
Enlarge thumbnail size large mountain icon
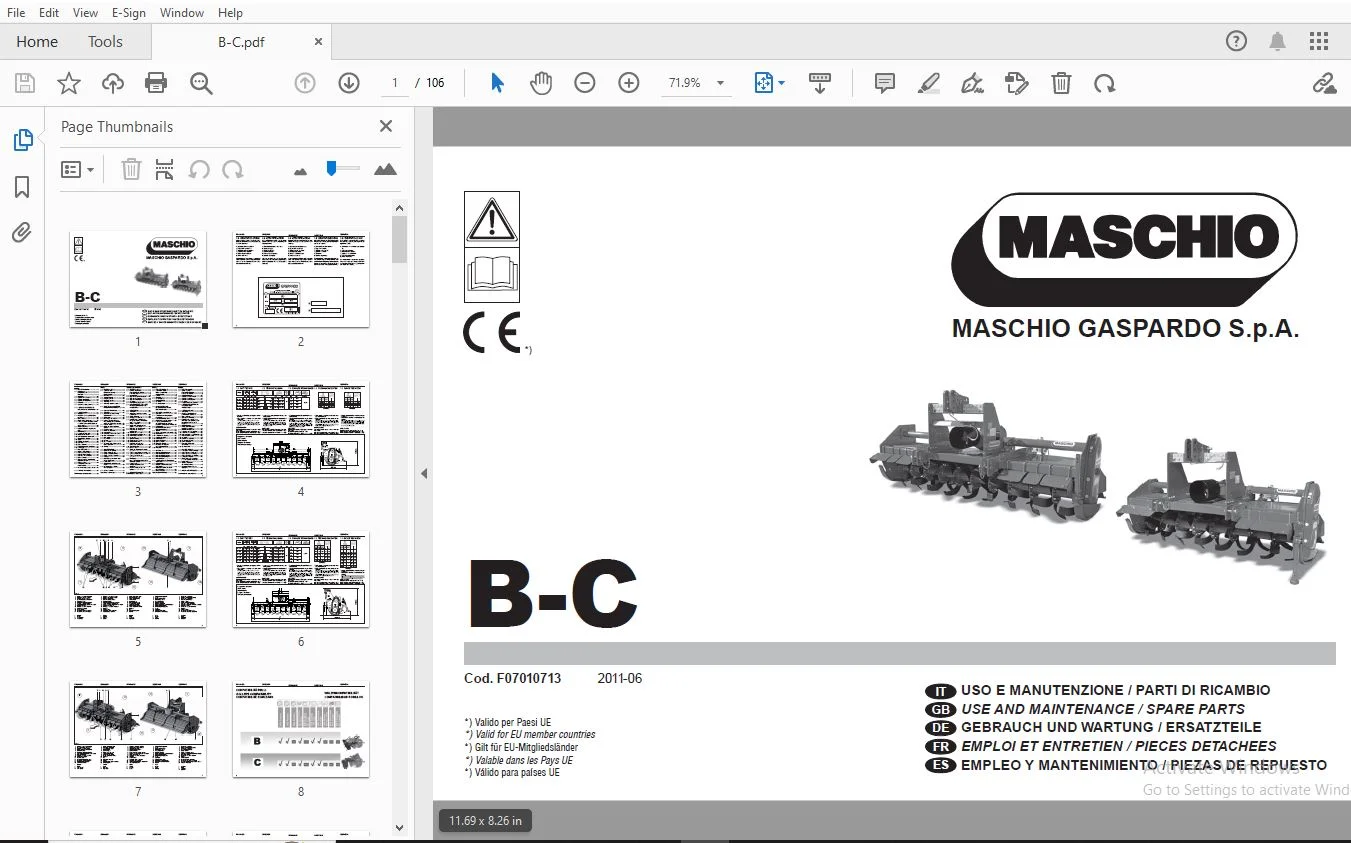point(385,169)
